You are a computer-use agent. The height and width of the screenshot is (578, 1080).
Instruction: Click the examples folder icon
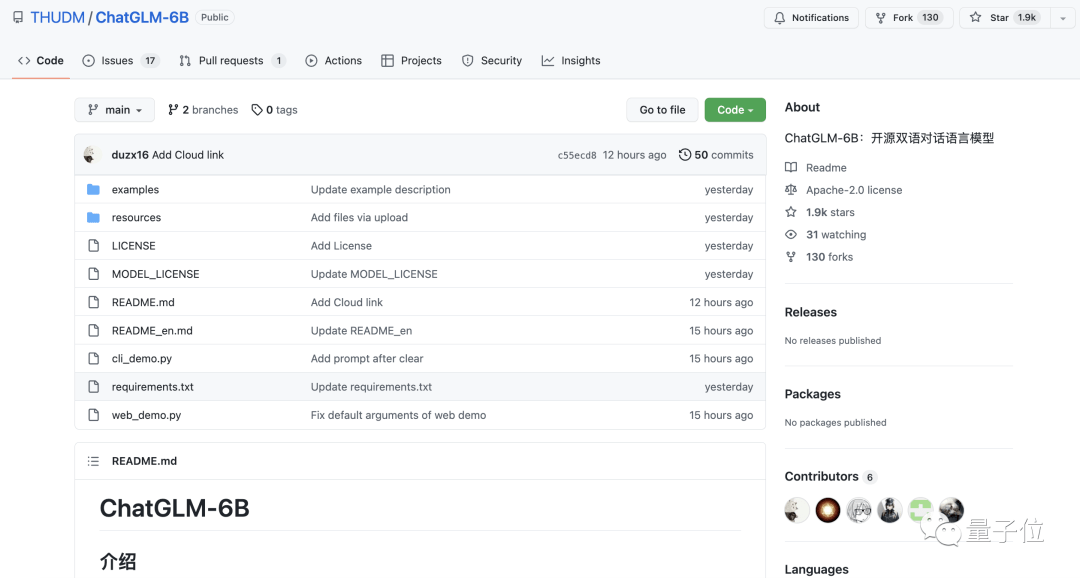tap(93, 190)
